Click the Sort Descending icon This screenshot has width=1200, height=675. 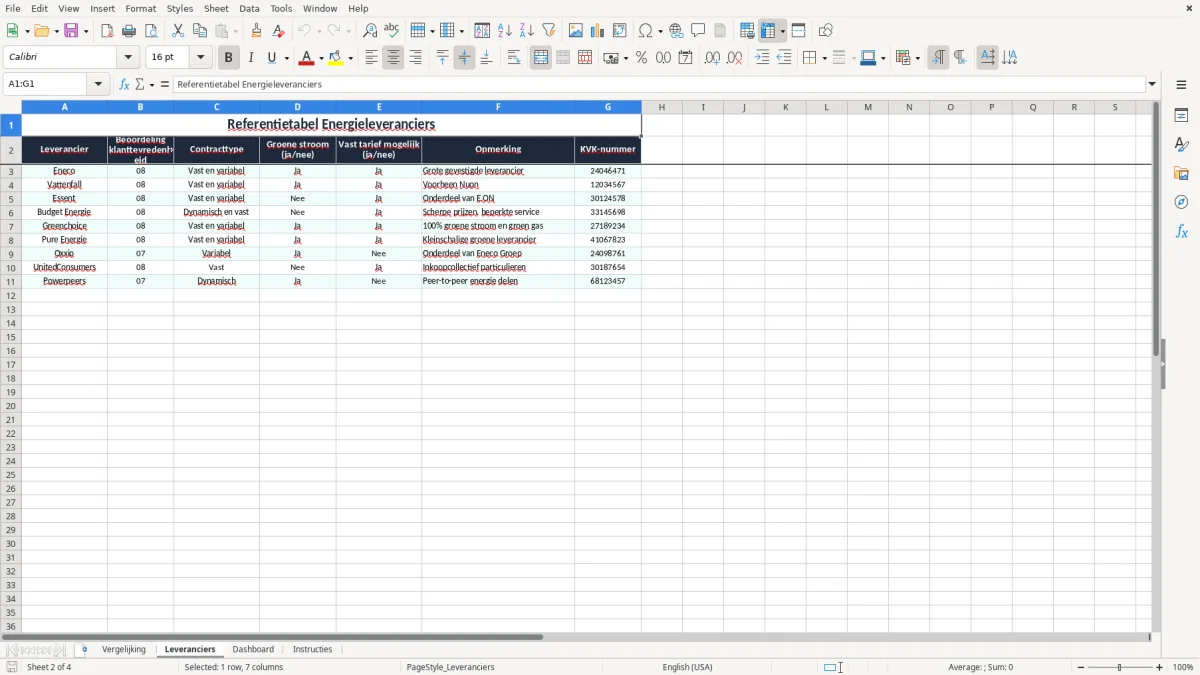(527, 31)
